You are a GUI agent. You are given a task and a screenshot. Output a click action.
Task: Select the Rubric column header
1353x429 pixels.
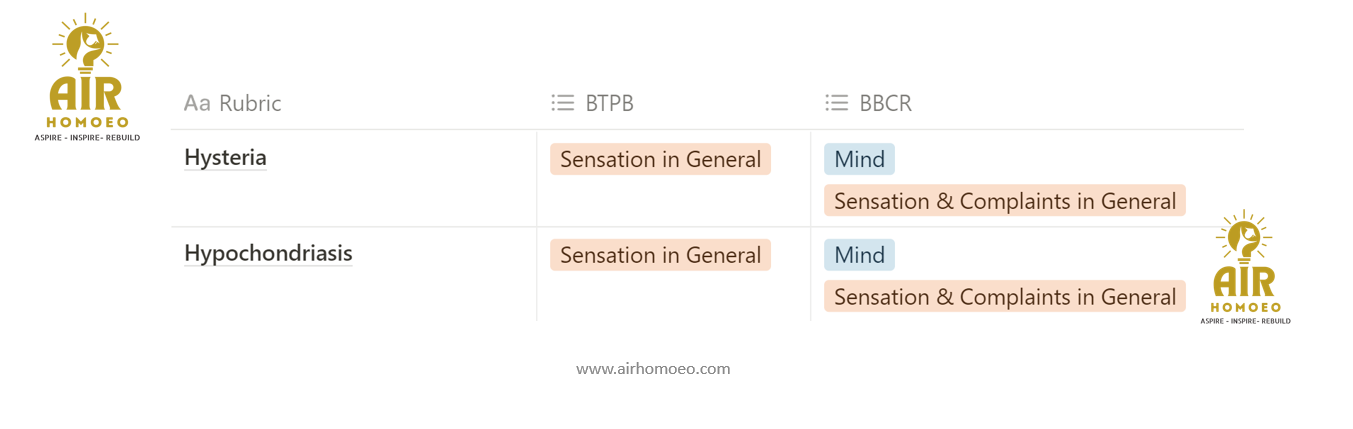[x=250, y=103]
